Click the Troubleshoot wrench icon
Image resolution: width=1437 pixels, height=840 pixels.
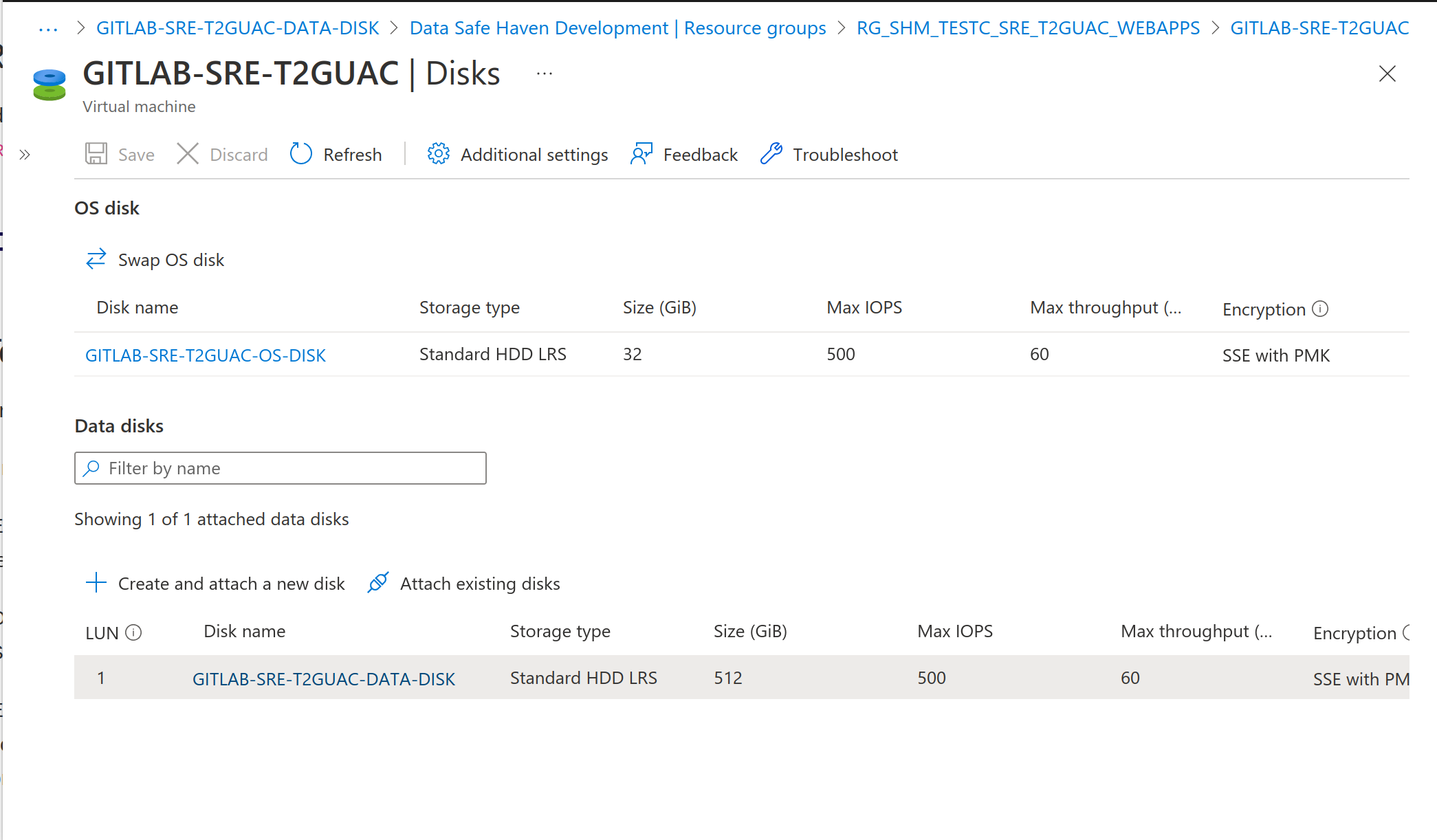[771, 153]
